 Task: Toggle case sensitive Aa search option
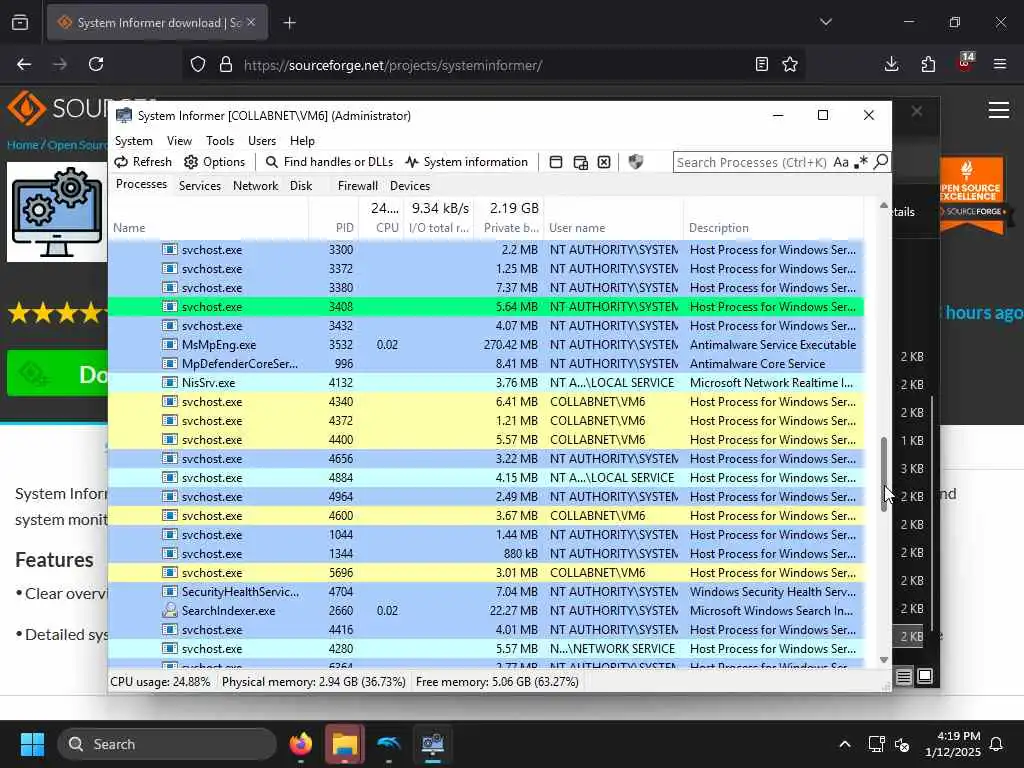pyautogui.click(x=841, y=162)
